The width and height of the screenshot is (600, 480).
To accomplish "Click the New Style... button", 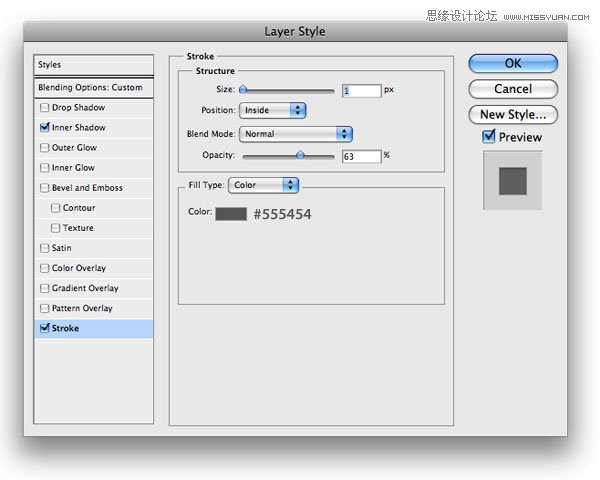I will (513, 115).
